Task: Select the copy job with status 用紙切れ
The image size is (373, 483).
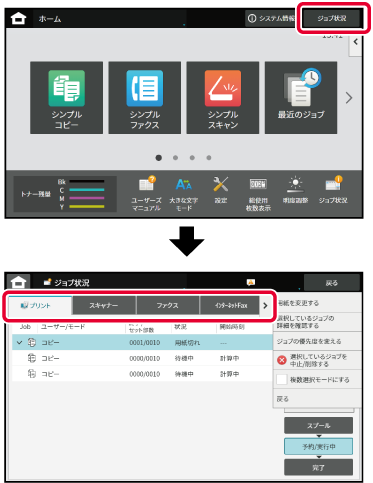Action: pos(142,342)
